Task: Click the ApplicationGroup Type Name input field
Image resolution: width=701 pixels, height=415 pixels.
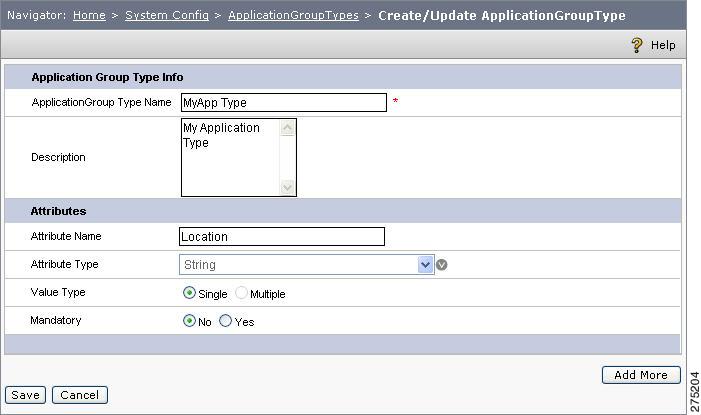Action: [x=284, y=102]
